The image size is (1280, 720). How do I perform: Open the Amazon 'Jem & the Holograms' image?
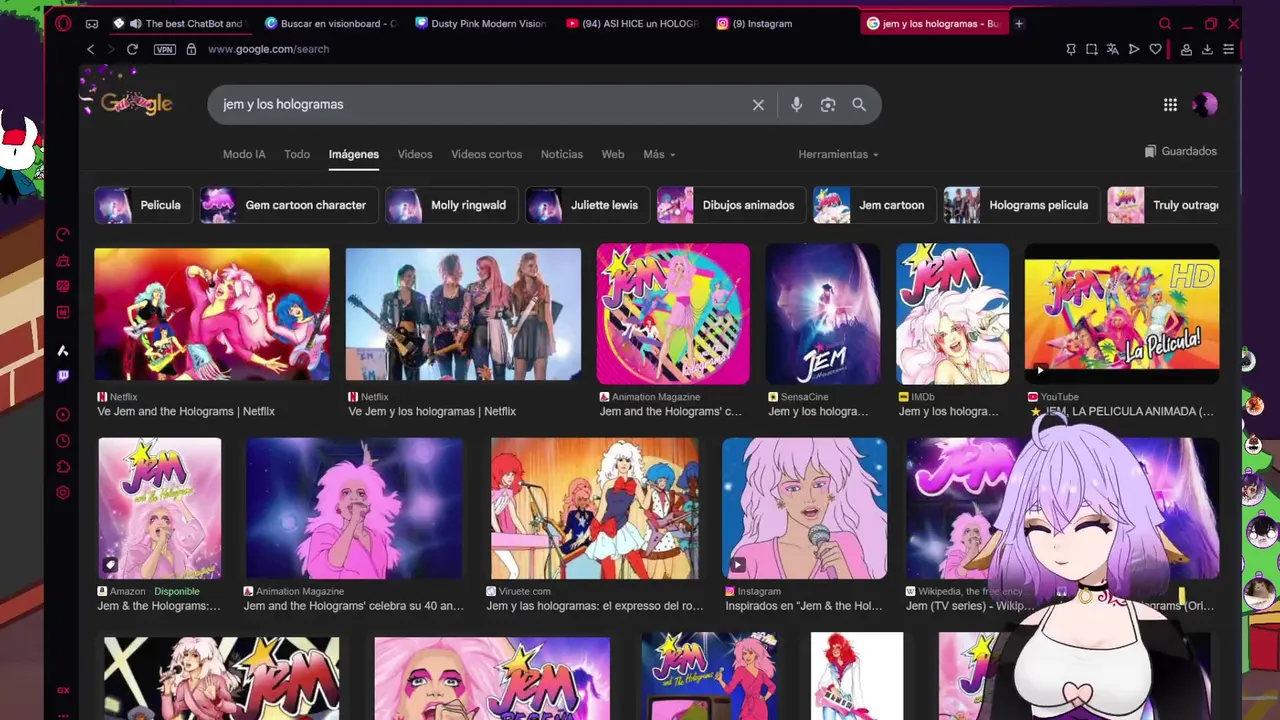[160, 508]
